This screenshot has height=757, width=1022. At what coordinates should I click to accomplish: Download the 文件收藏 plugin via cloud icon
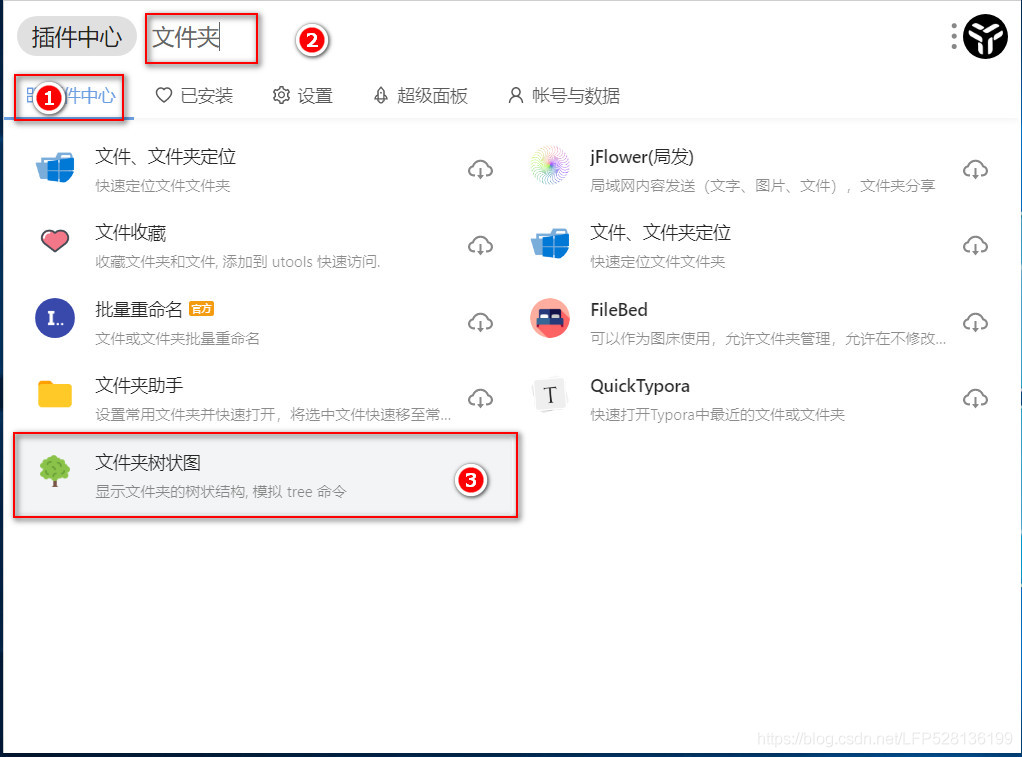tap(480, 246)
